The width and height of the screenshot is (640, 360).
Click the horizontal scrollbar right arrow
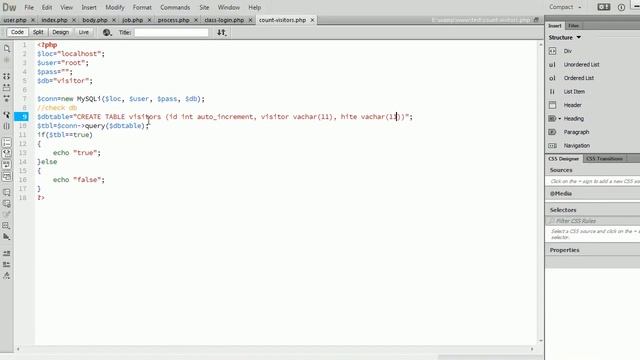coord(532,349)
